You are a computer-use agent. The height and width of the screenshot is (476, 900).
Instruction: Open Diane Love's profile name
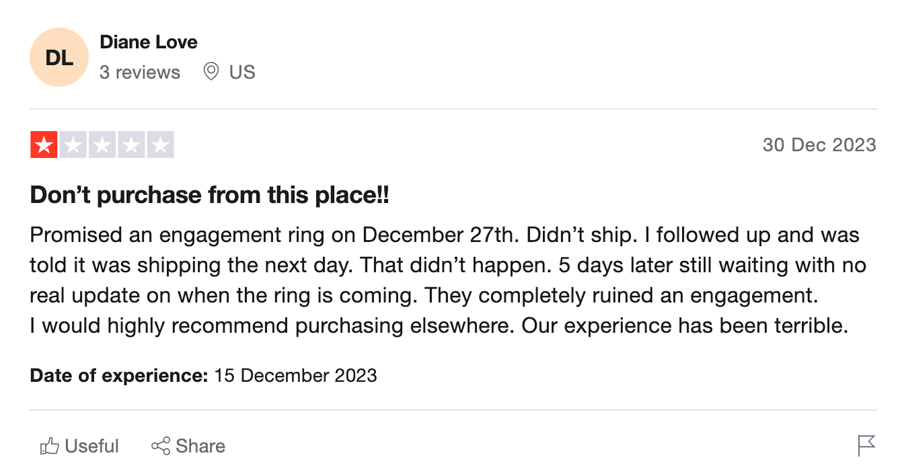[149, 42]
